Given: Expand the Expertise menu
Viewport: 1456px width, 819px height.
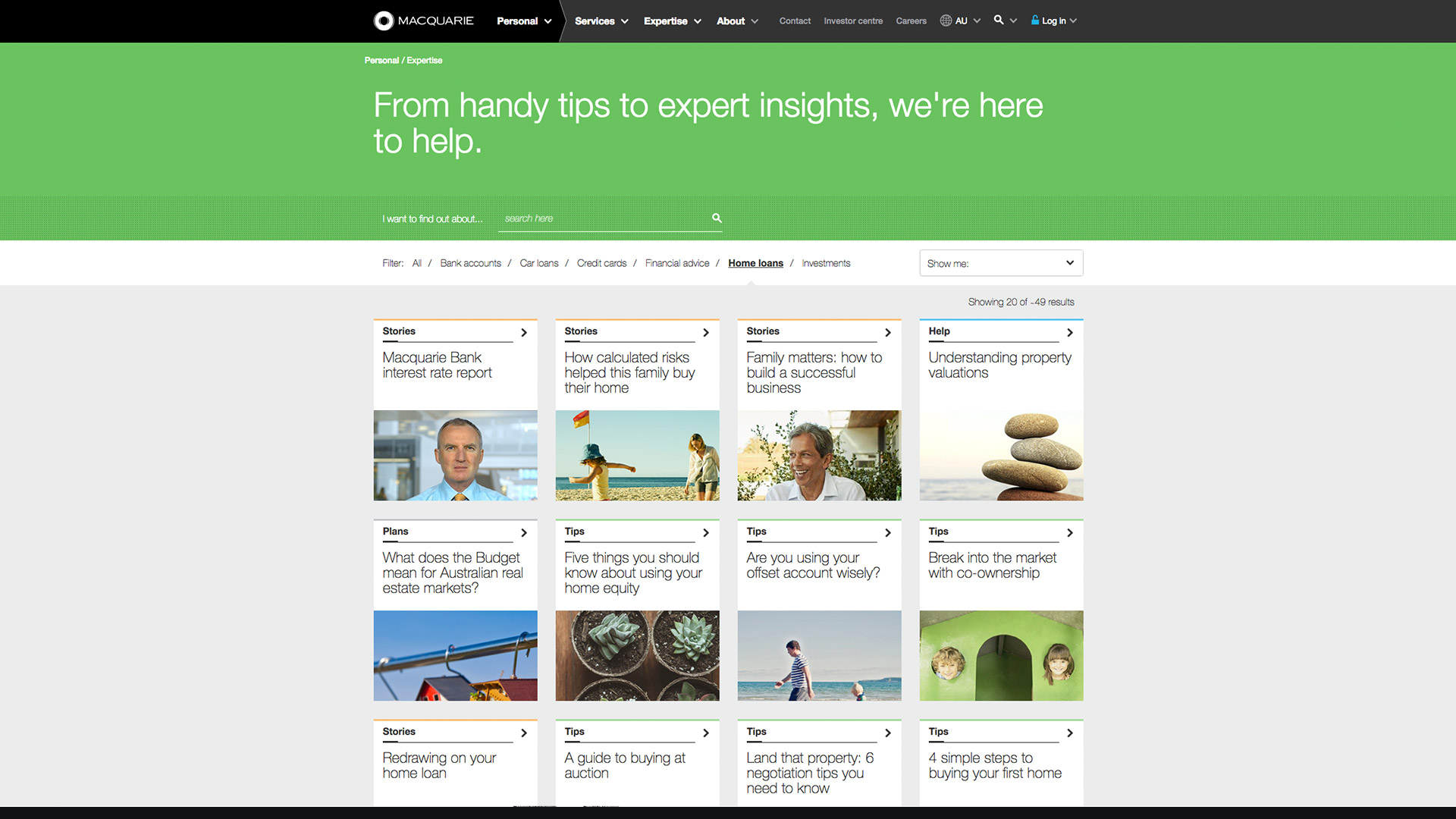Looking at the screenshot, I should (673, 20).
